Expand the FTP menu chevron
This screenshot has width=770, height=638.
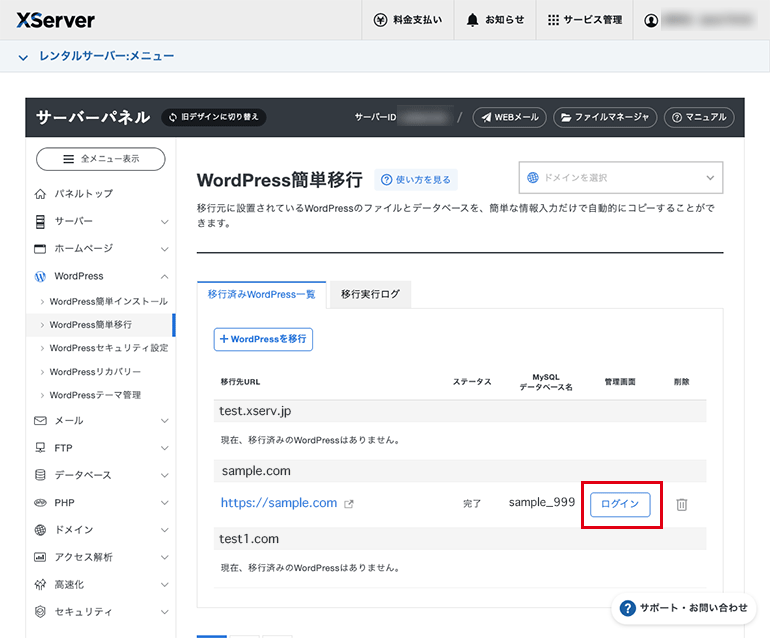(x=165, y=448)
